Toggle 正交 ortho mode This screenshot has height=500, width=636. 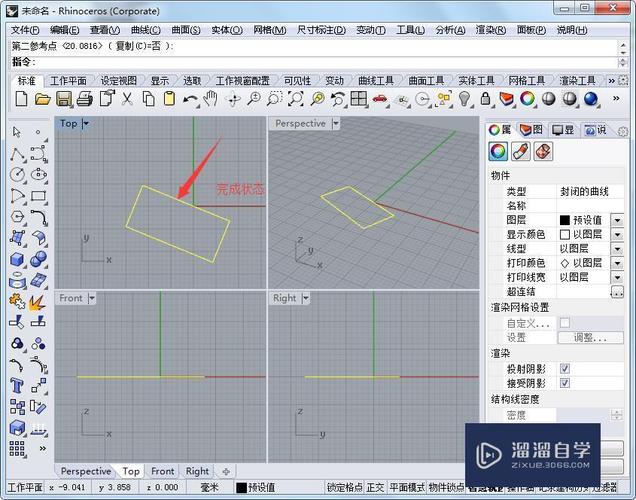point(375,487)
